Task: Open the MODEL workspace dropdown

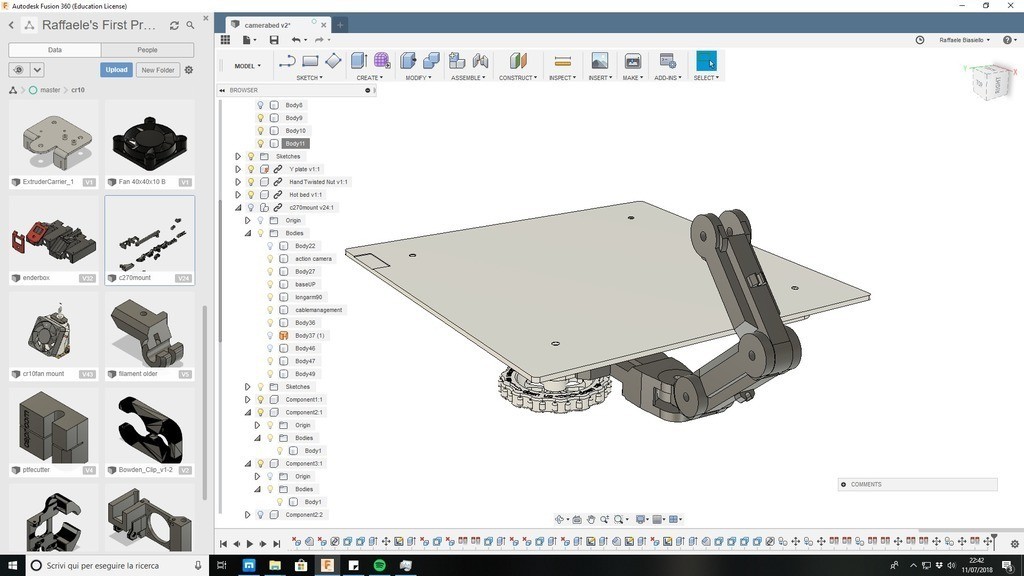Action: coord(247,66)
